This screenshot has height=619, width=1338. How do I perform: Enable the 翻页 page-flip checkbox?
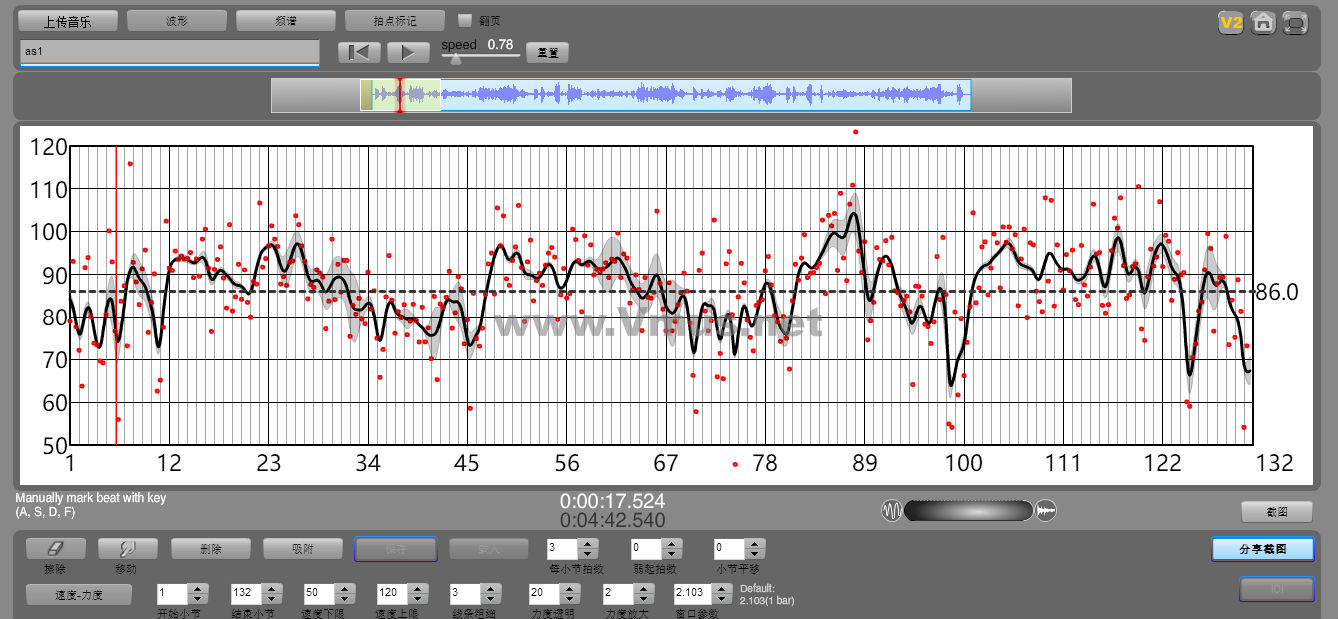coord(464,20)
